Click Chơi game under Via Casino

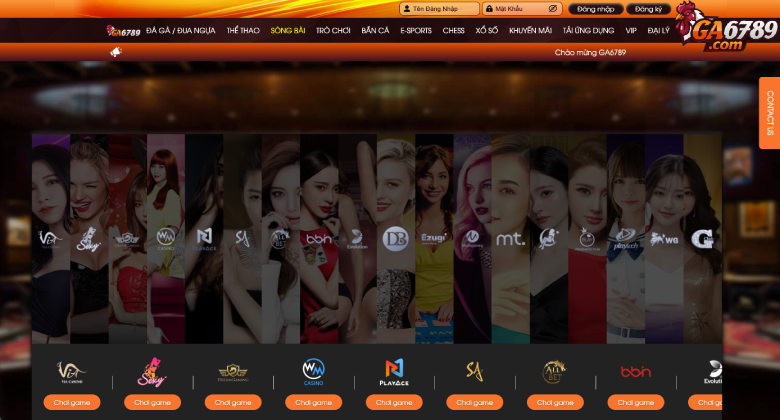click(72, 402)
